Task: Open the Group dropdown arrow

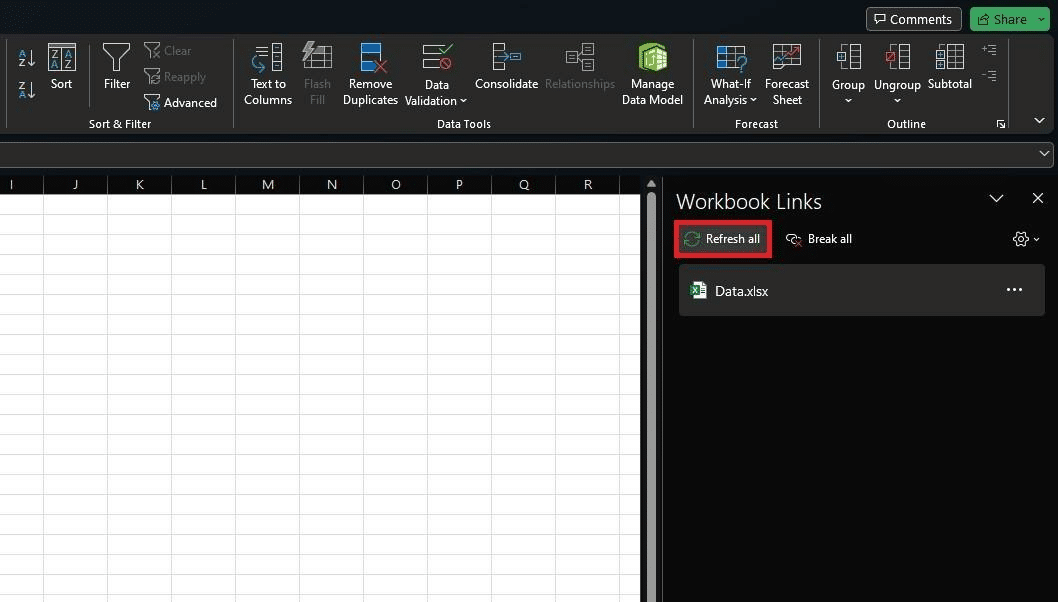Action: (848, 100)
